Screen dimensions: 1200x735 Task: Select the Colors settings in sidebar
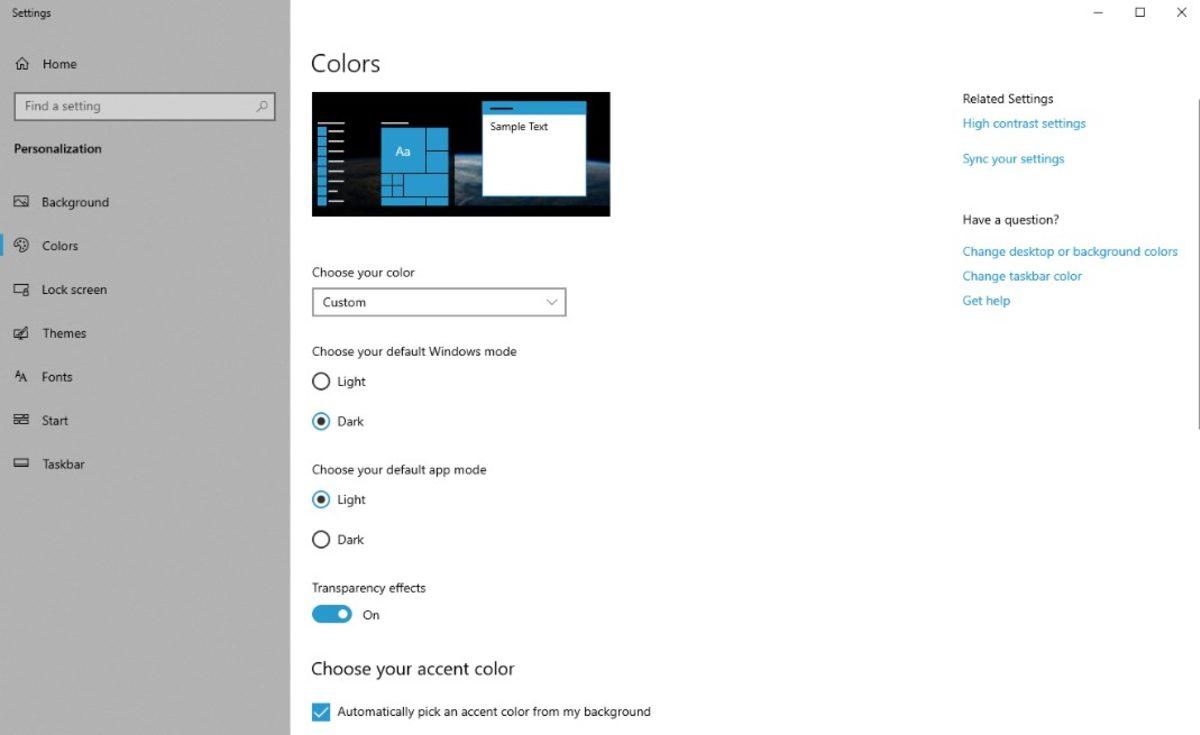click(x=60, y=245)
